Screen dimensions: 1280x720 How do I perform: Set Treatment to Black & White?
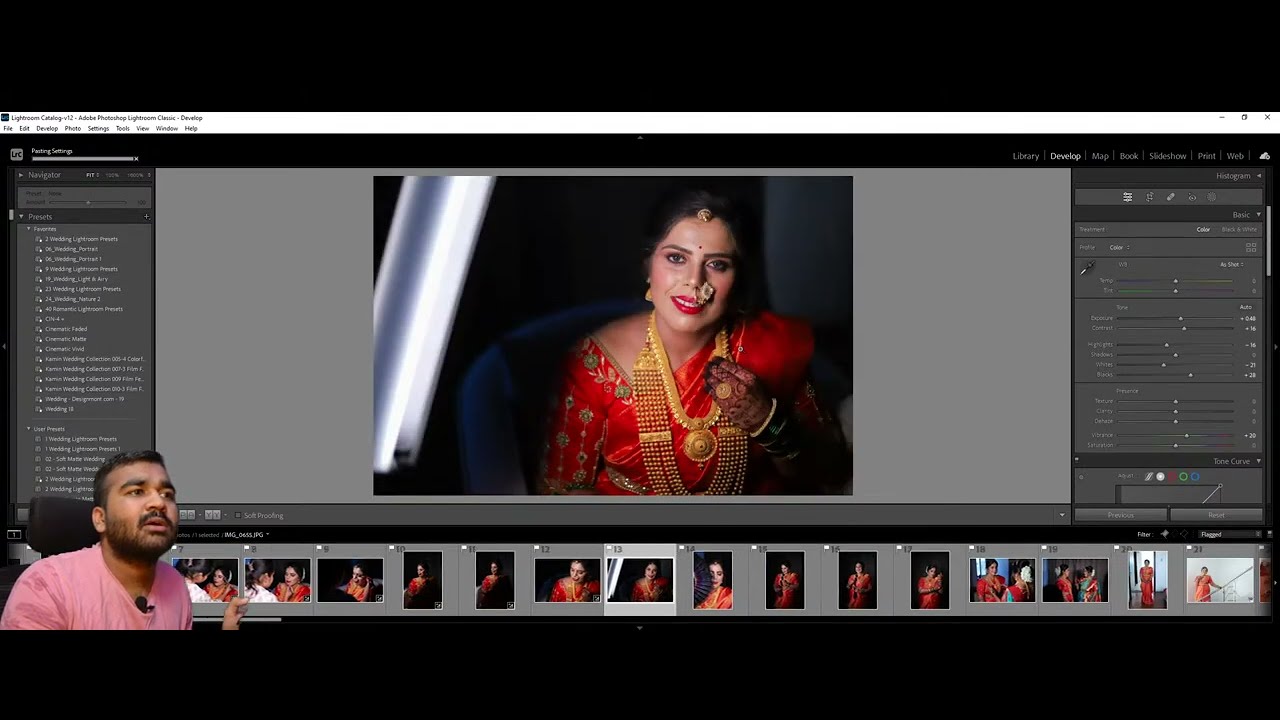(1239, 229)
